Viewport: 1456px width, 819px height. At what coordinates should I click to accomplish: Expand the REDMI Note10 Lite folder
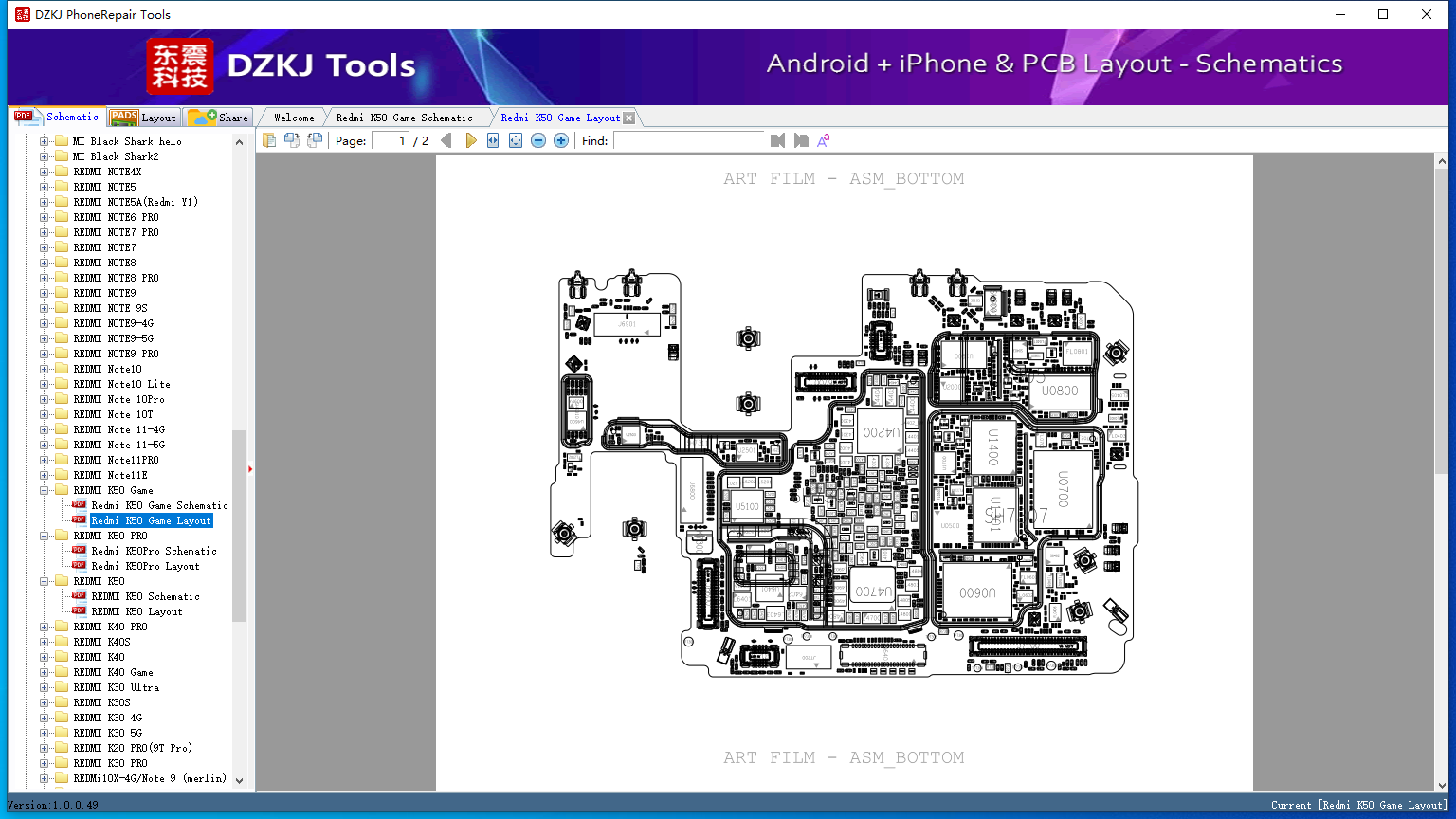pyautogui.click(x=44, y=384)
